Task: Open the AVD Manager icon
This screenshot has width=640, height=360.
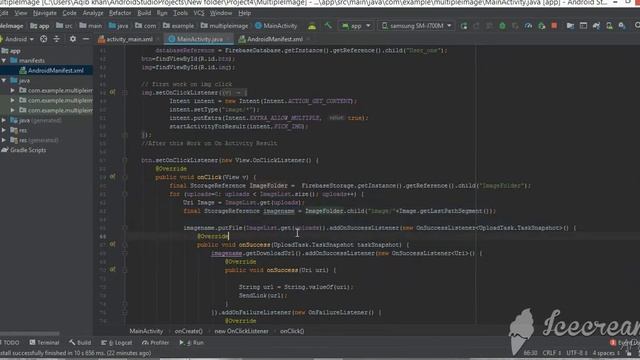Action: click(x=609, y=26)
